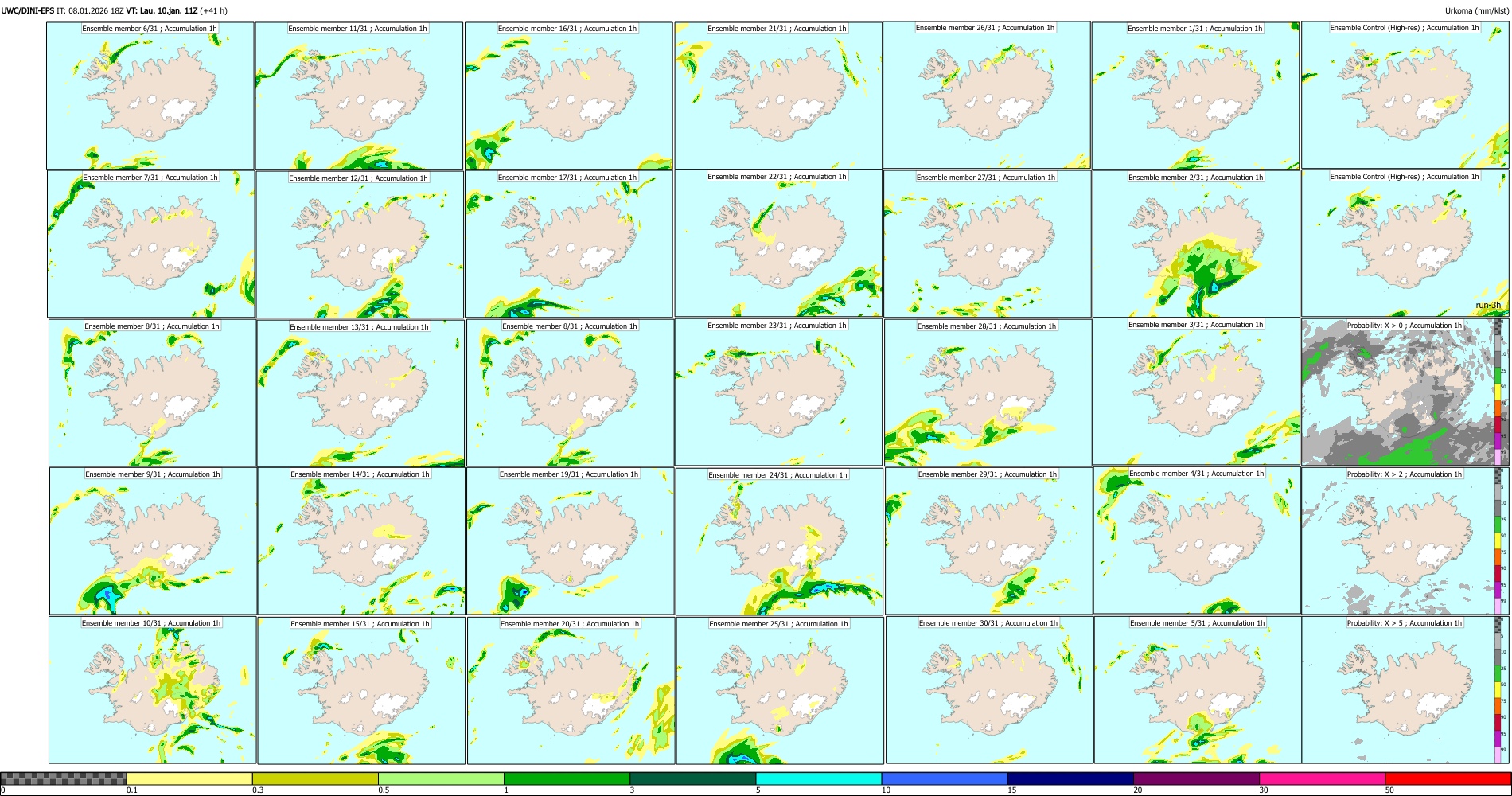Screen dimensions: 1512x796
Task: View the Ensemble member 1/31 map
Action: [x=1195, y=96]
